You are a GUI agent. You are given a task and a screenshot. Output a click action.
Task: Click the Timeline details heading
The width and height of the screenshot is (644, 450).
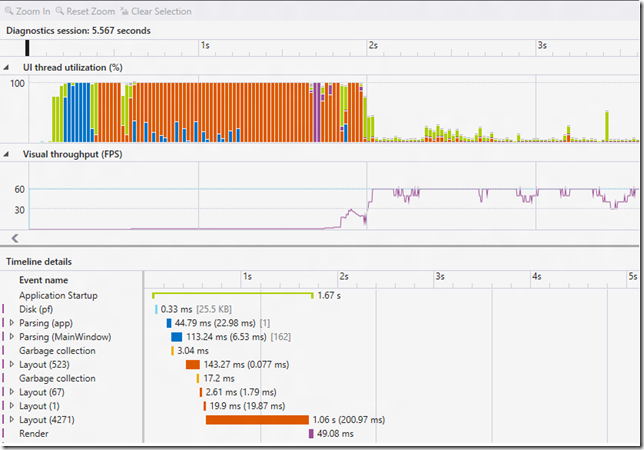[x=39, y=262]
